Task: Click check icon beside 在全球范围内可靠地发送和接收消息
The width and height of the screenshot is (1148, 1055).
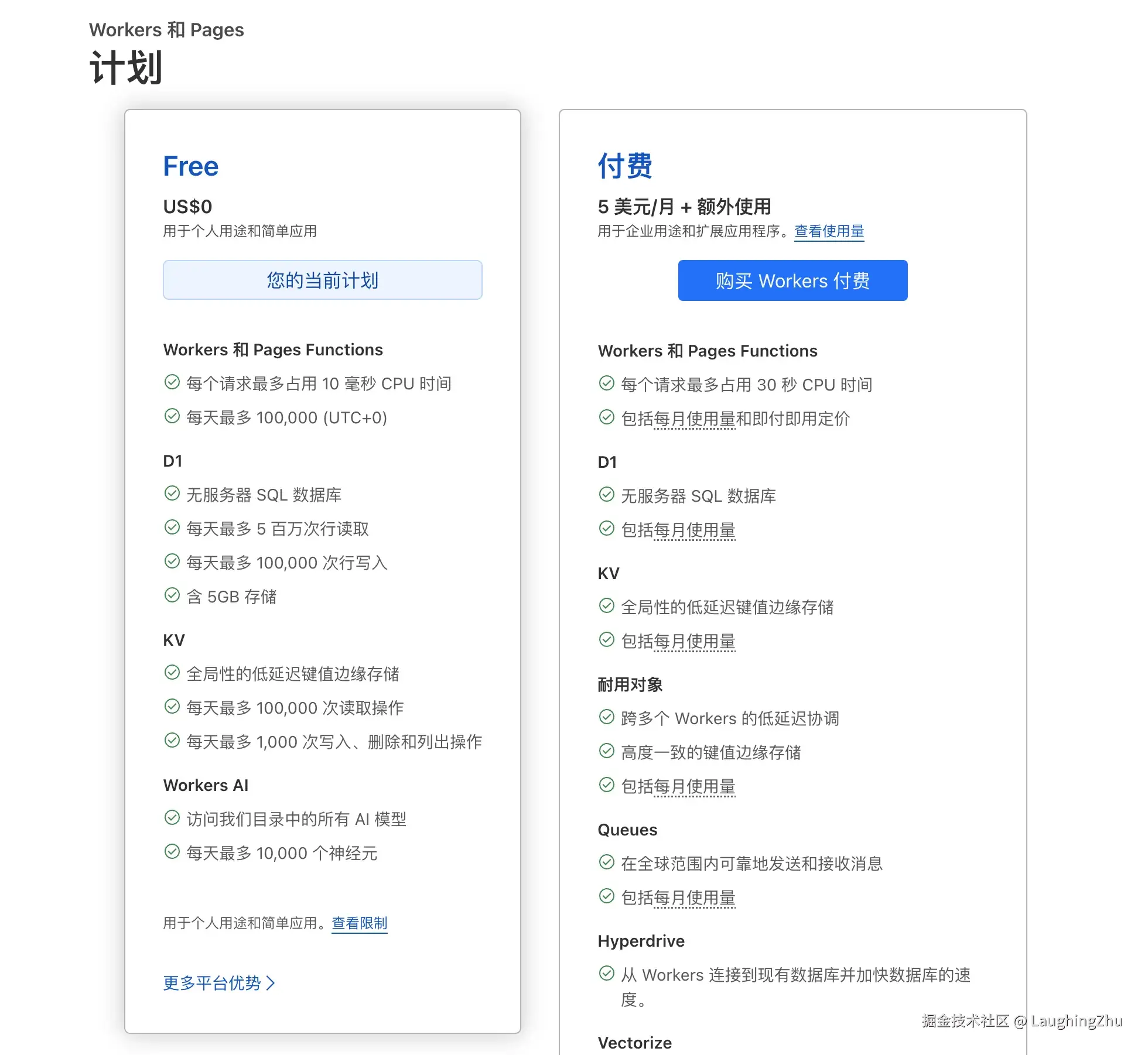Action: pos(607,862)
